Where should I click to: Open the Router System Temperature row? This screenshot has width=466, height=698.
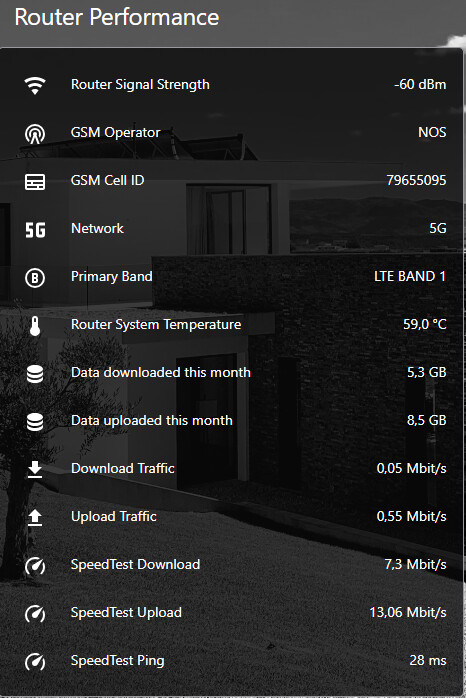[233, 325]
